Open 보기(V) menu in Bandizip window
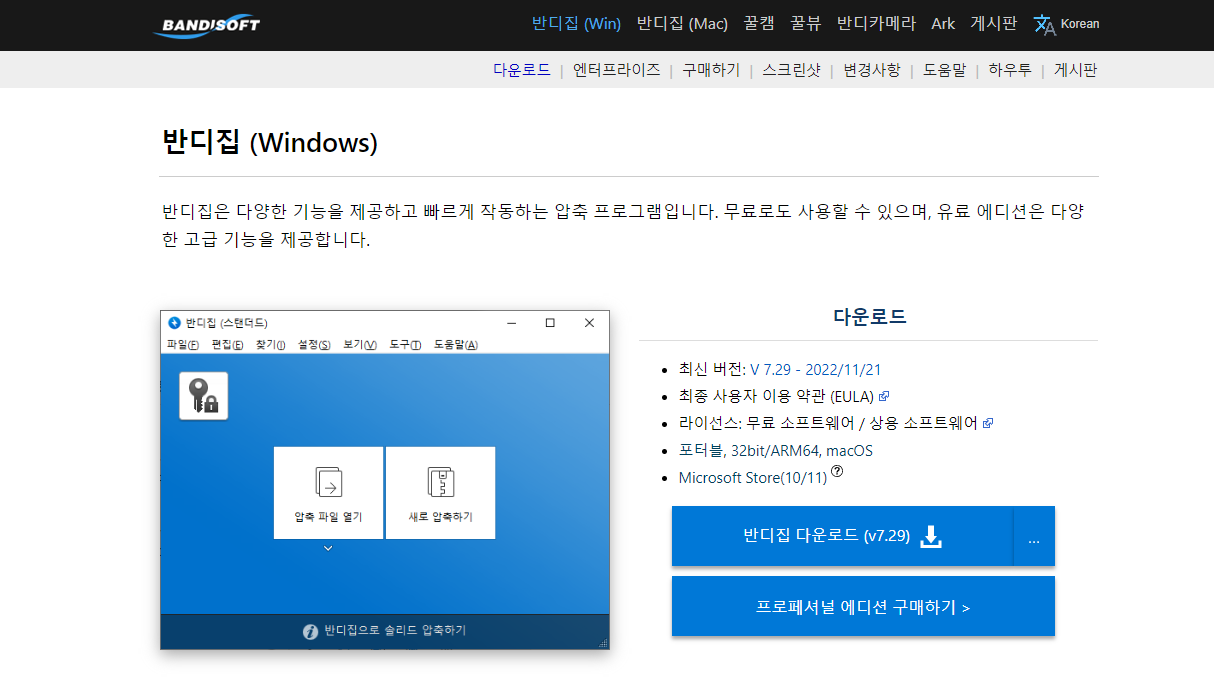Screen dimensions: 1214x692 click(x=360, y=344)
